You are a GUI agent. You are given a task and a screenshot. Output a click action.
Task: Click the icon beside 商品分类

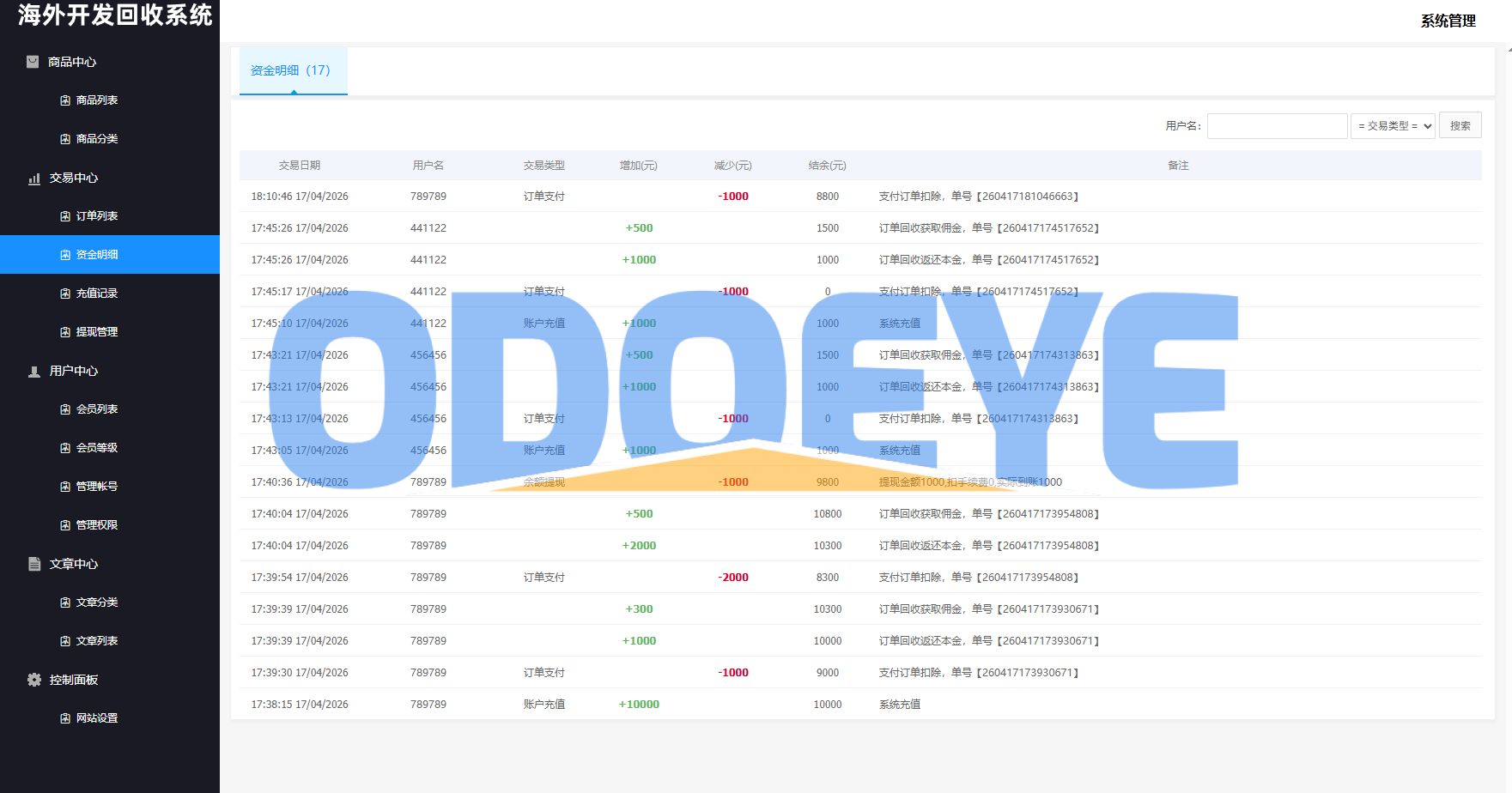click(x=65, y=139)
